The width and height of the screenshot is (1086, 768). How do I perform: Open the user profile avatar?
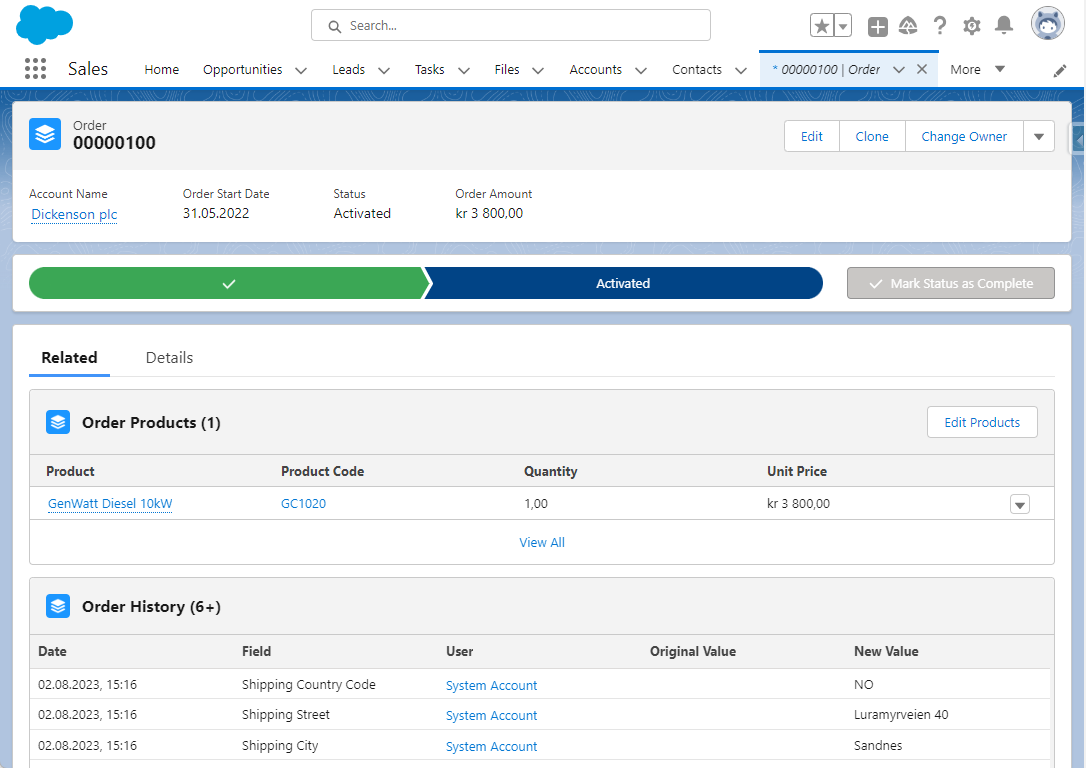point(1047,24)
